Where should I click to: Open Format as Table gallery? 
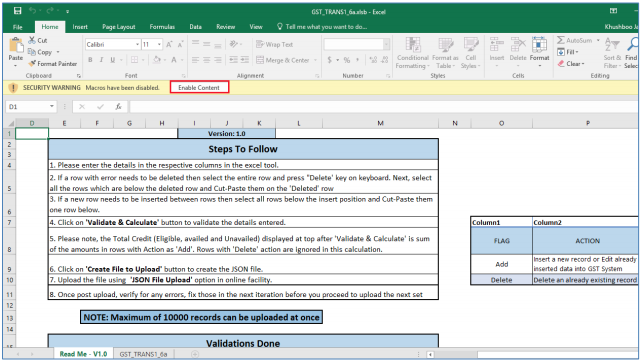(x=445, y=53)
